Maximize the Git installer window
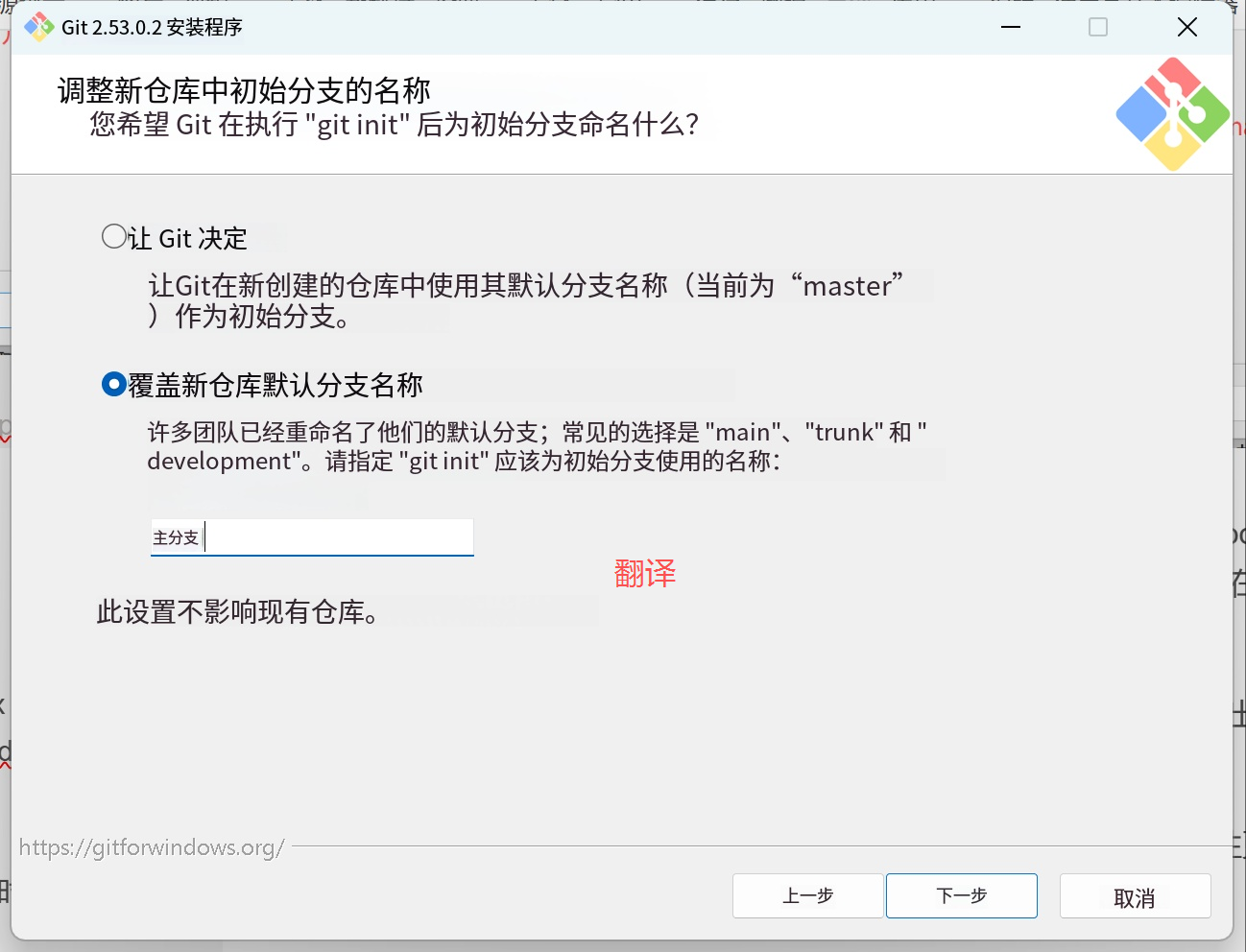 [1098, 27]
